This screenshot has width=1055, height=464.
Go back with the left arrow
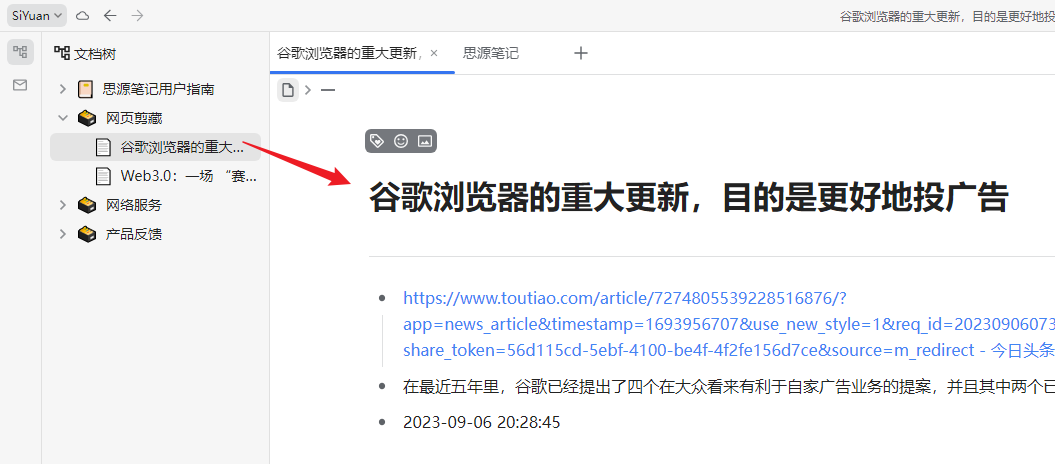coord(110,15)
